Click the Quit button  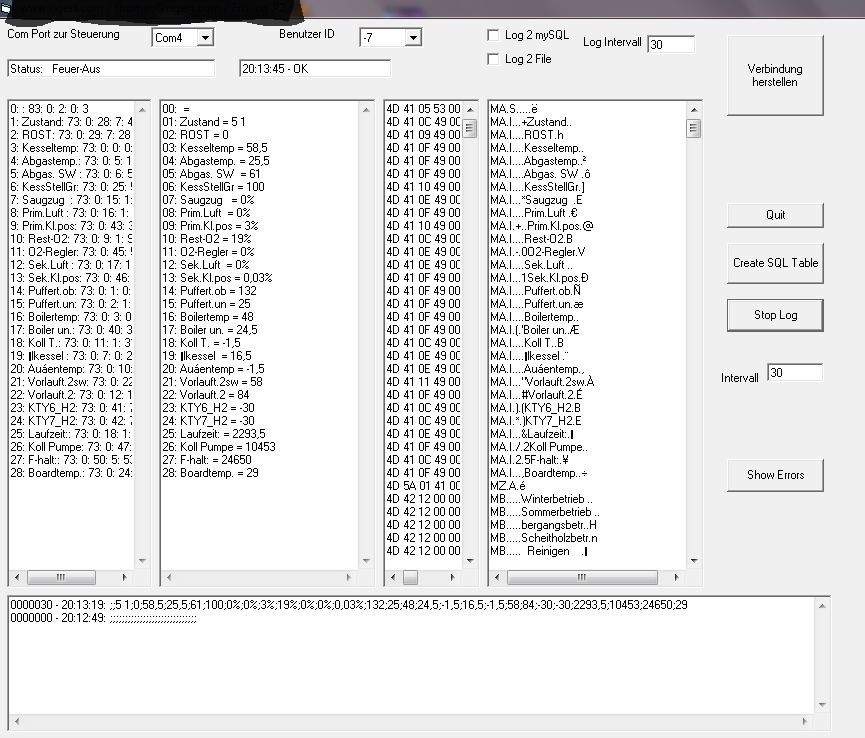(x=775, y=215)
